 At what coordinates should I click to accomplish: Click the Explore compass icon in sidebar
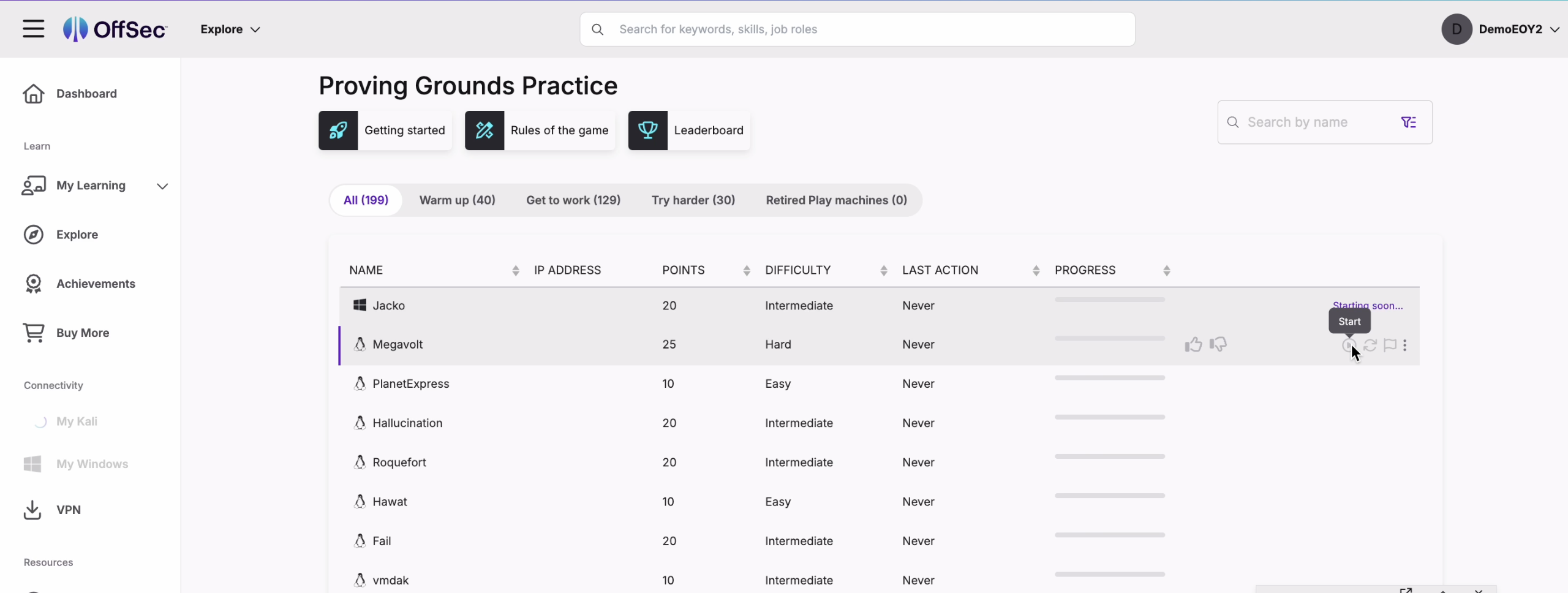tap(34, 235)
